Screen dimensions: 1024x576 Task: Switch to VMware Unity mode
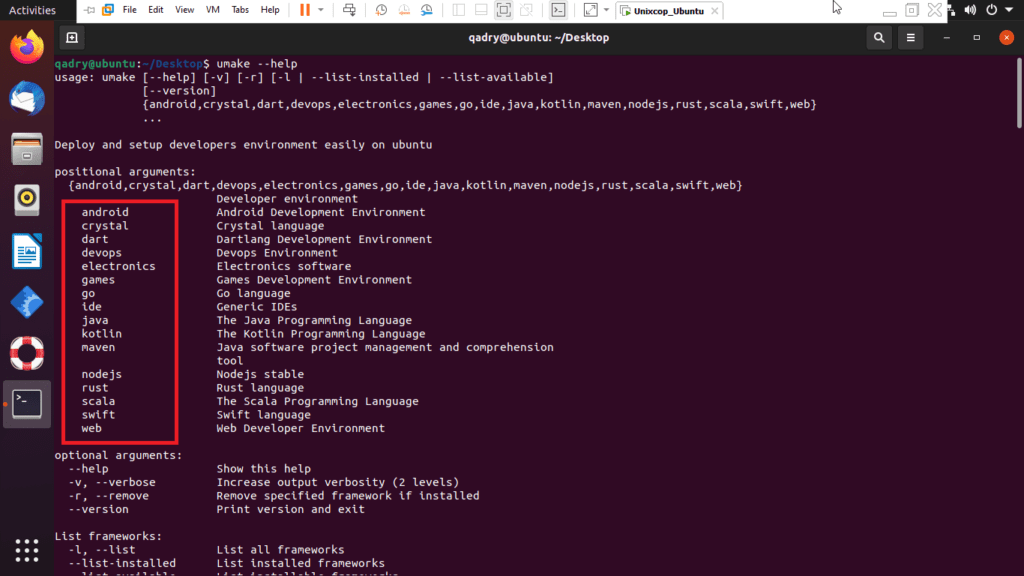526,10
